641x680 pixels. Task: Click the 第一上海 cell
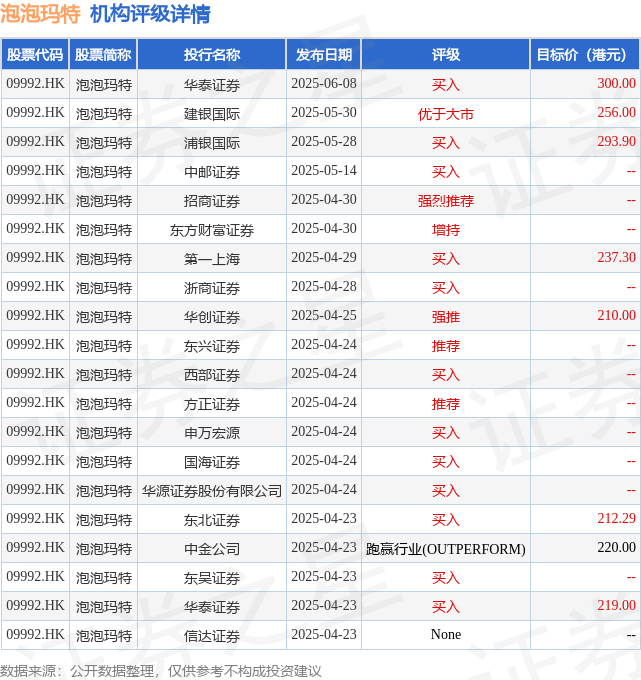(212, 258)
